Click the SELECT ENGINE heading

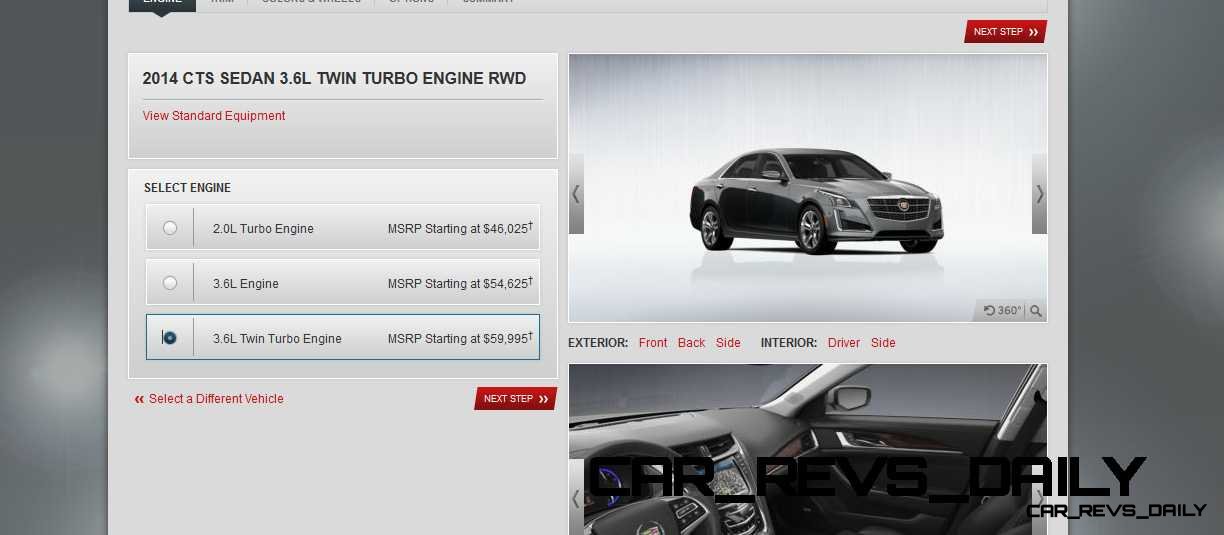[187, 188]
